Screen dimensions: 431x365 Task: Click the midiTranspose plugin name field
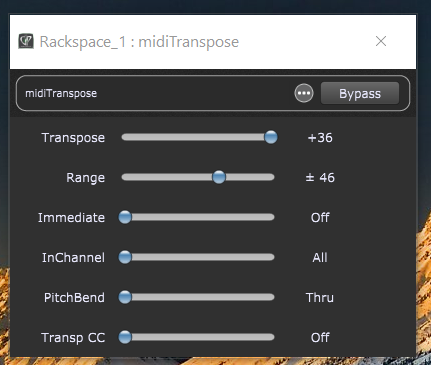tap(61, 93)
